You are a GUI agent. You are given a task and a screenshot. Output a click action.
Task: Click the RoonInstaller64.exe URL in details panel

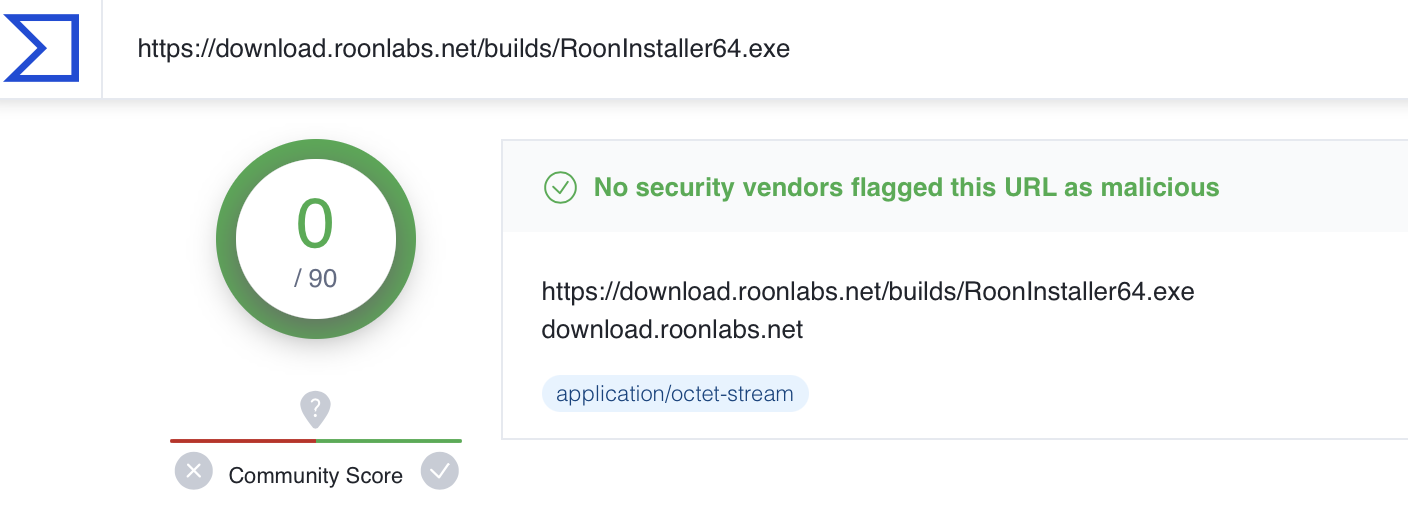click(x=868, y=292)
